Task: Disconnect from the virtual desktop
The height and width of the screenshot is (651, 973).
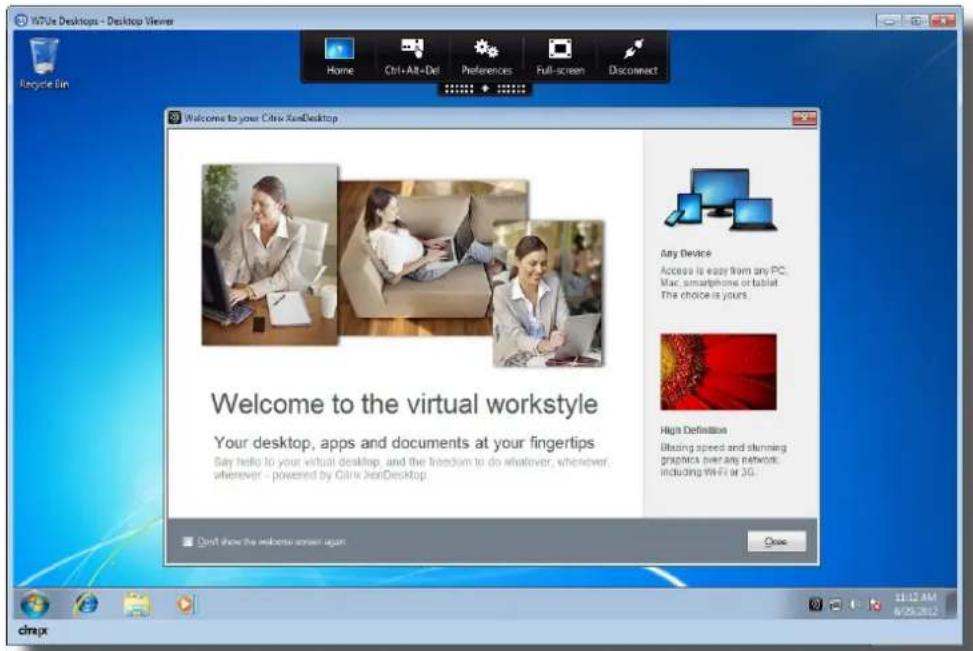Action: pyautogui.click(x=632, y=56)
